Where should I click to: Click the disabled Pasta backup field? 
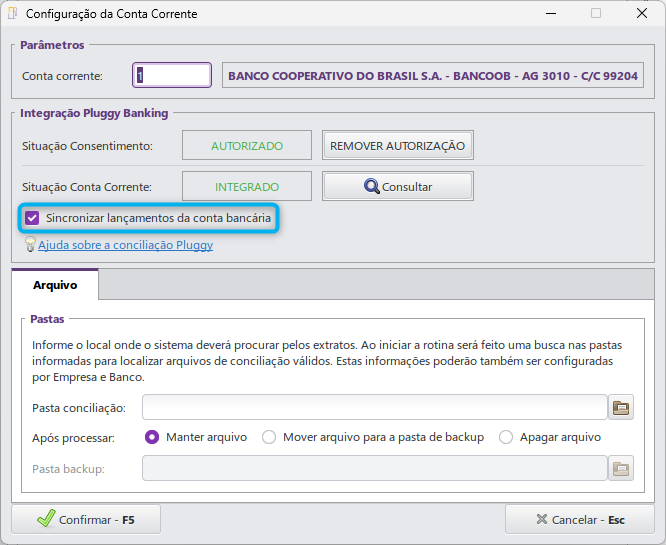pyautogui.click(x=374, y=468)
